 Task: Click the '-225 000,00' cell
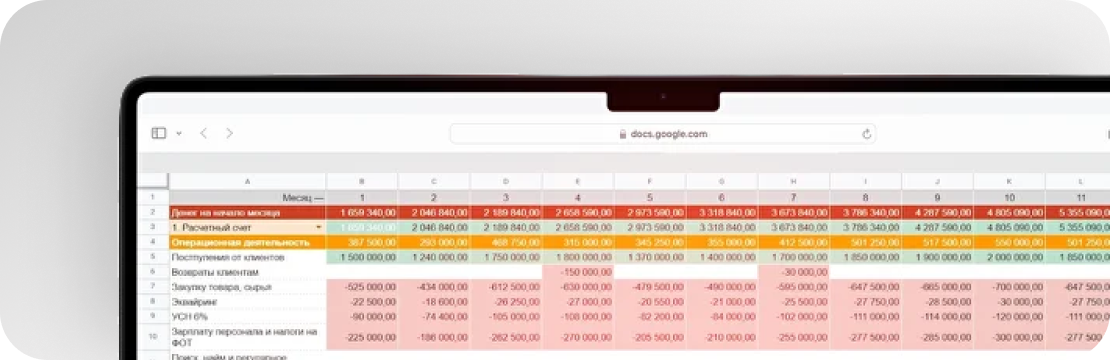point(362,337)
